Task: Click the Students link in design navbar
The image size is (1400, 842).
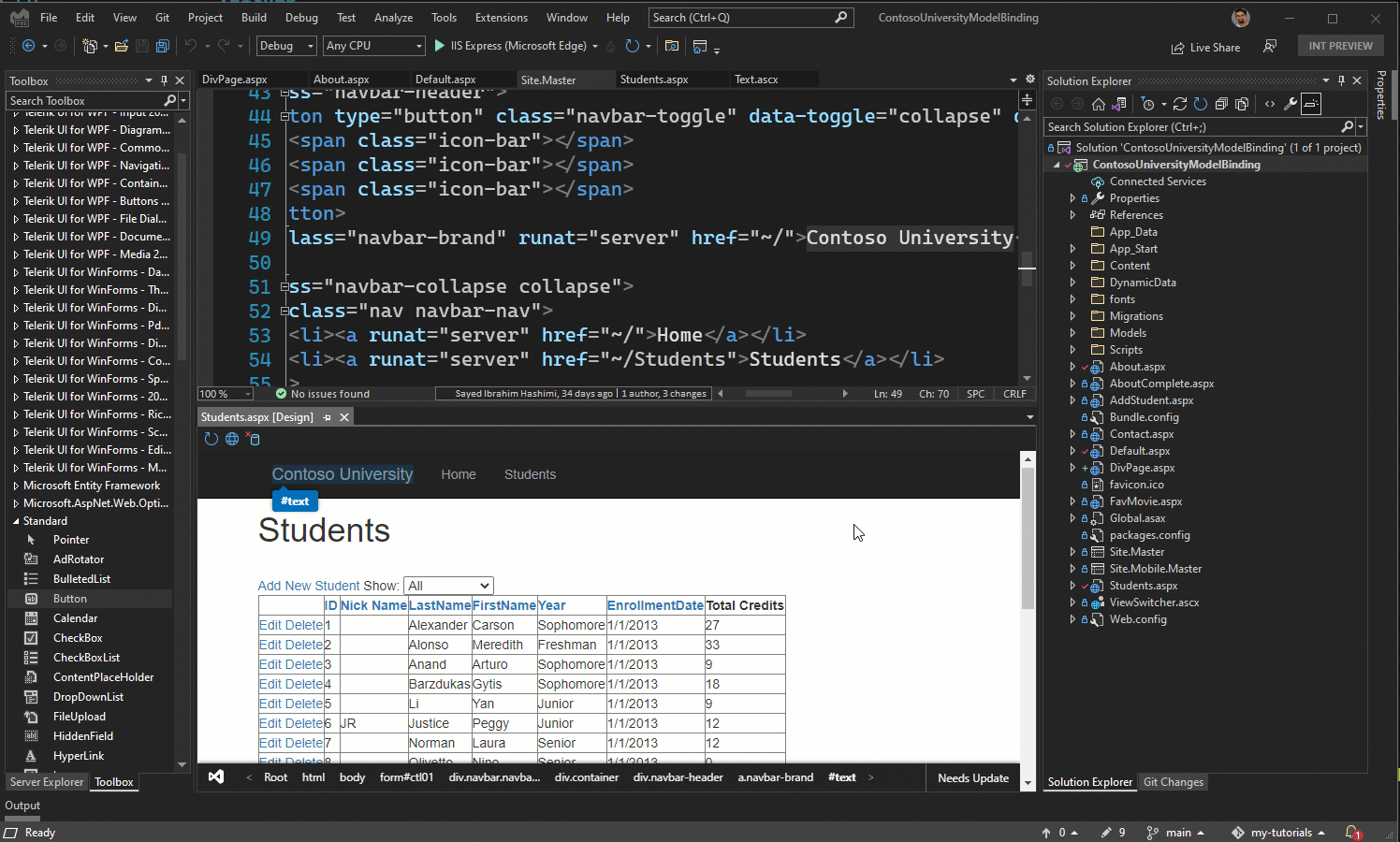Action: tap(530, 474)
